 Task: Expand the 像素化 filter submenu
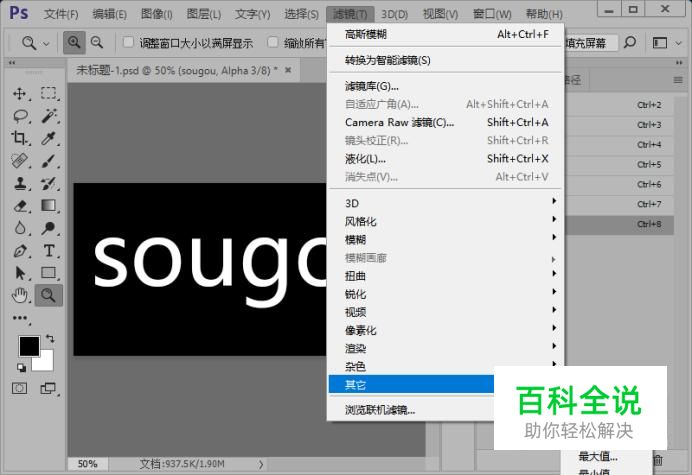pyautogui.click(x=446, y=330)
